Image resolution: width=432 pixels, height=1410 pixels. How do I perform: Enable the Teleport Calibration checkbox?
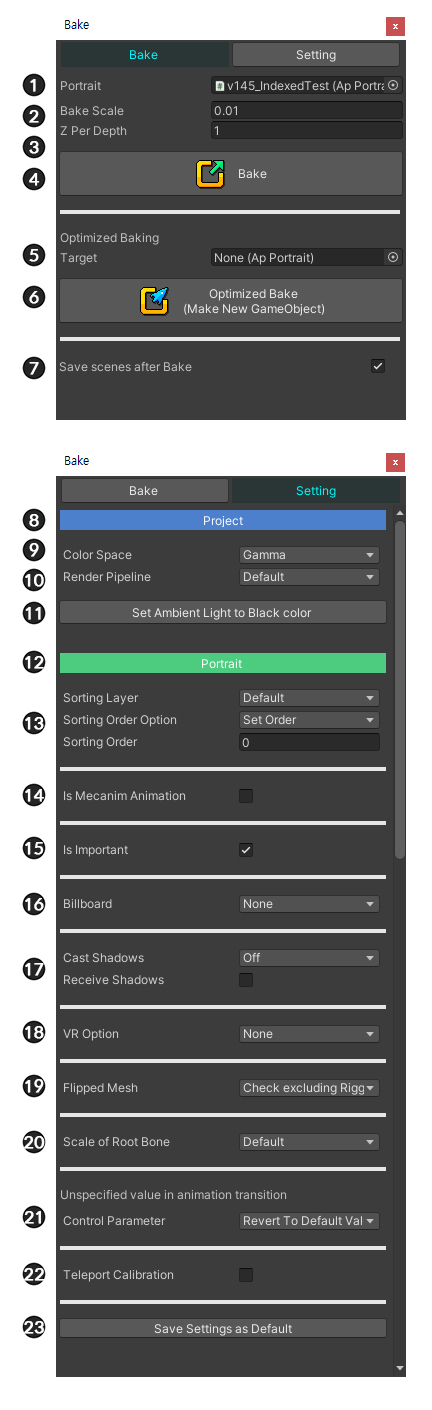pos(246,1275)
